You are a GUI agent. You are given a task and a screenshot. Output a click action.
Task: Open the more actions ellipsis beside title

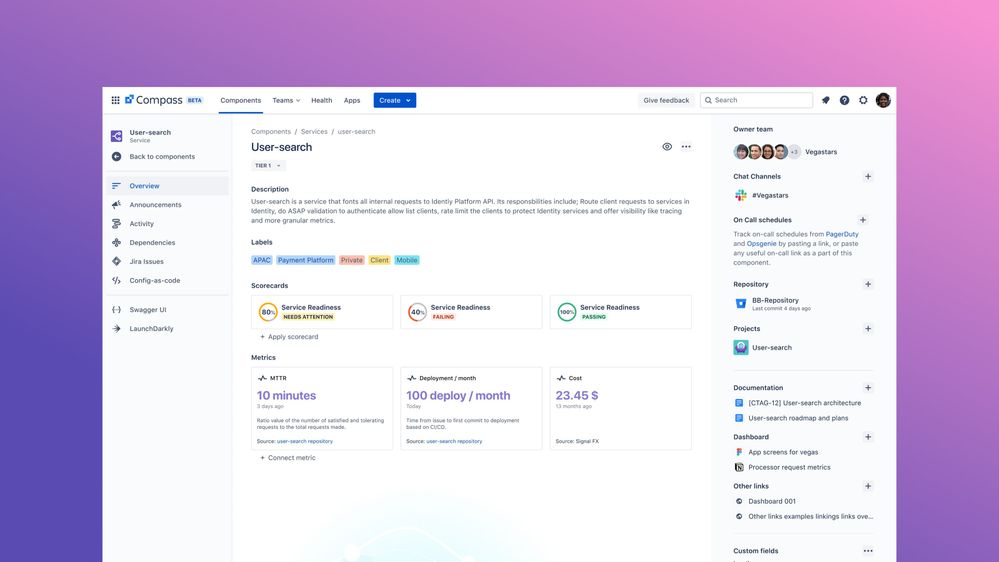point(686,147)
